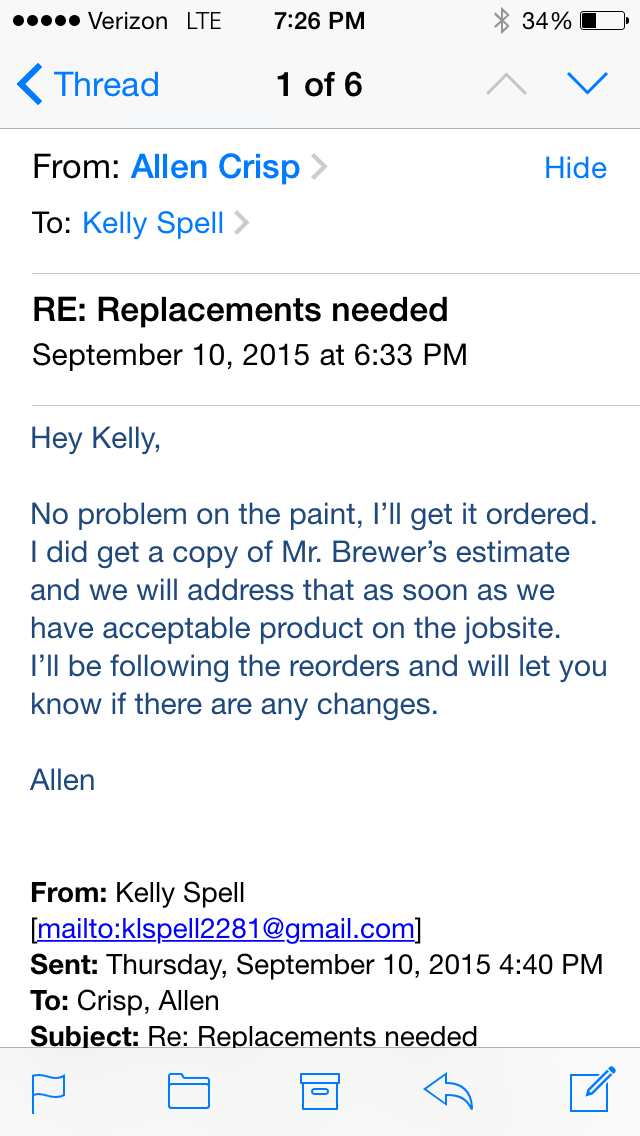
Task: Tap the 7:26 PM clock to scroll up
Action: (320, 21)
